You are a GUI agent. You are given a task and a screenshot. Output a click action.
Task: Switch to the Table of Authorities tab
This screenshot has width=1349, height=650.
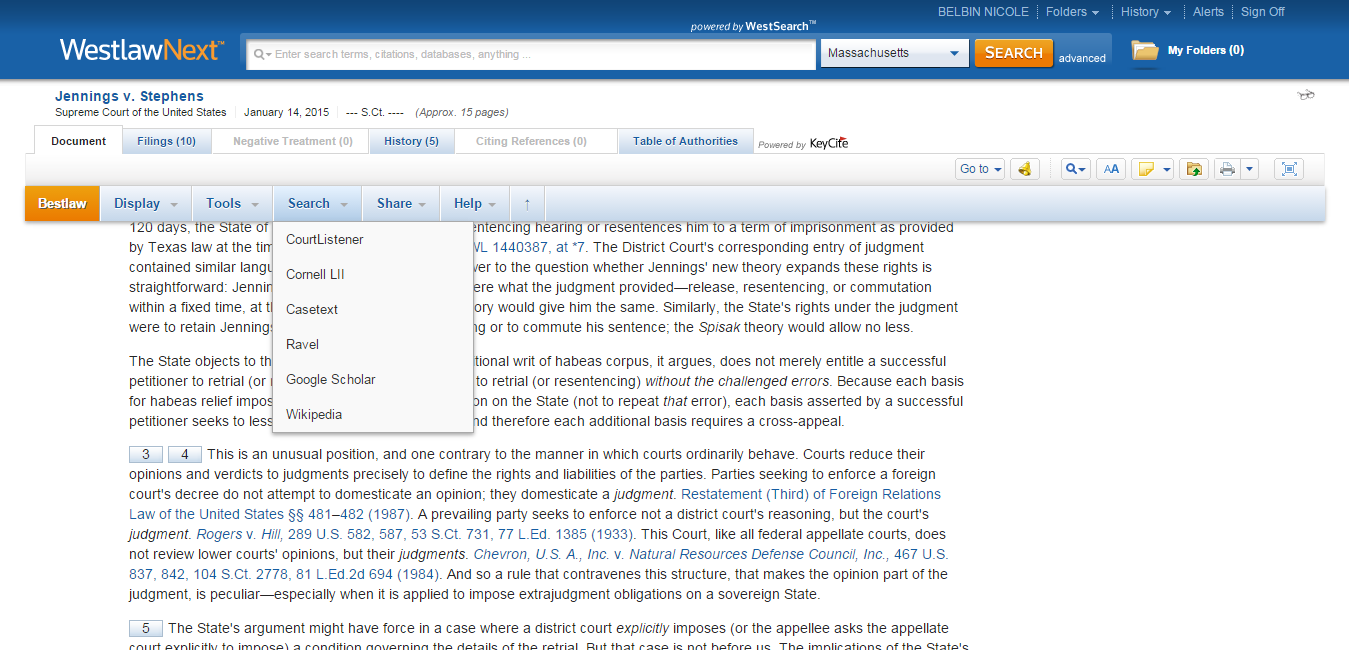[685, 141]
